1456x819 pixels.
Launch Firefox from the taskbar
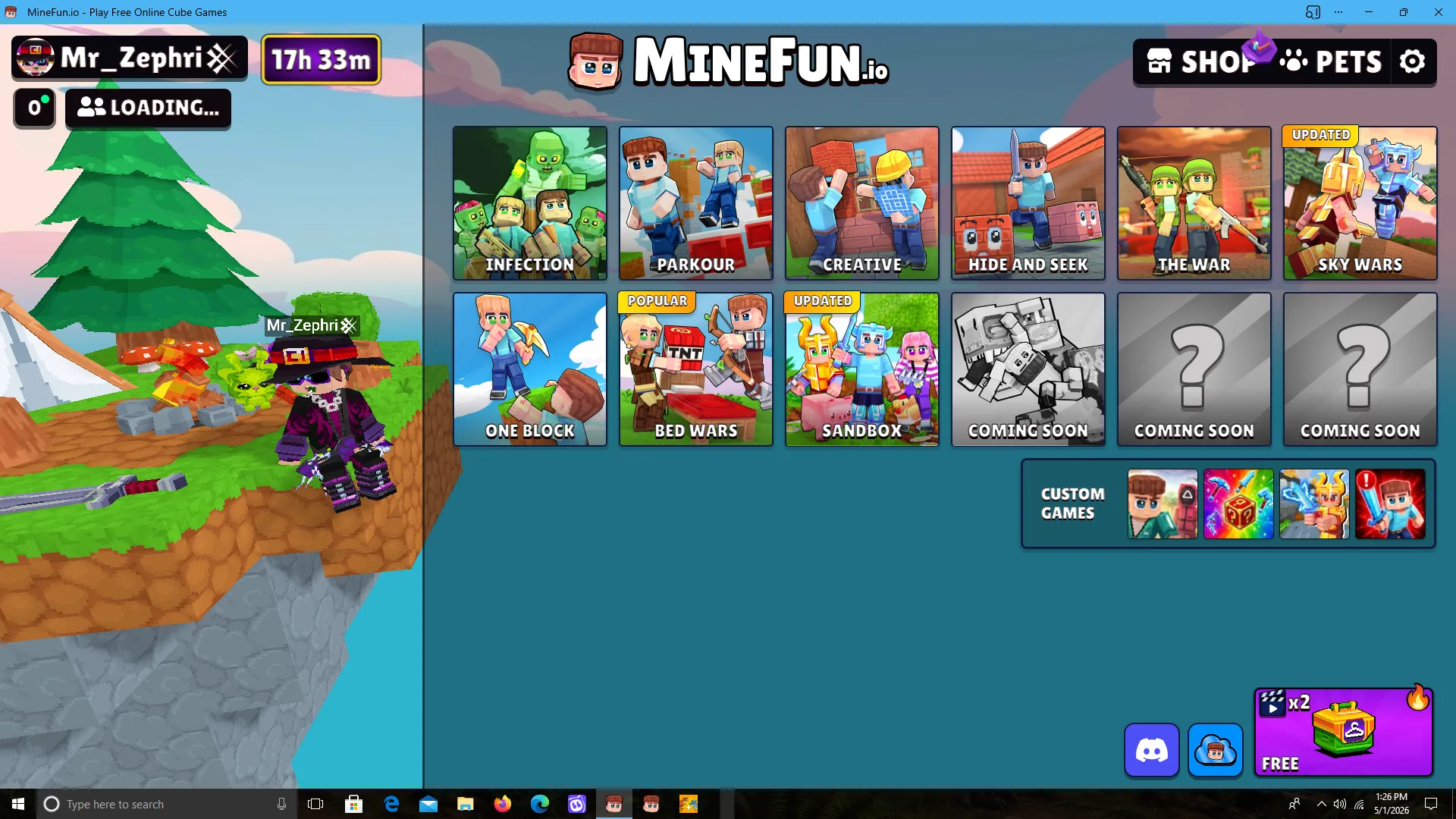click(x=503, y=804)
